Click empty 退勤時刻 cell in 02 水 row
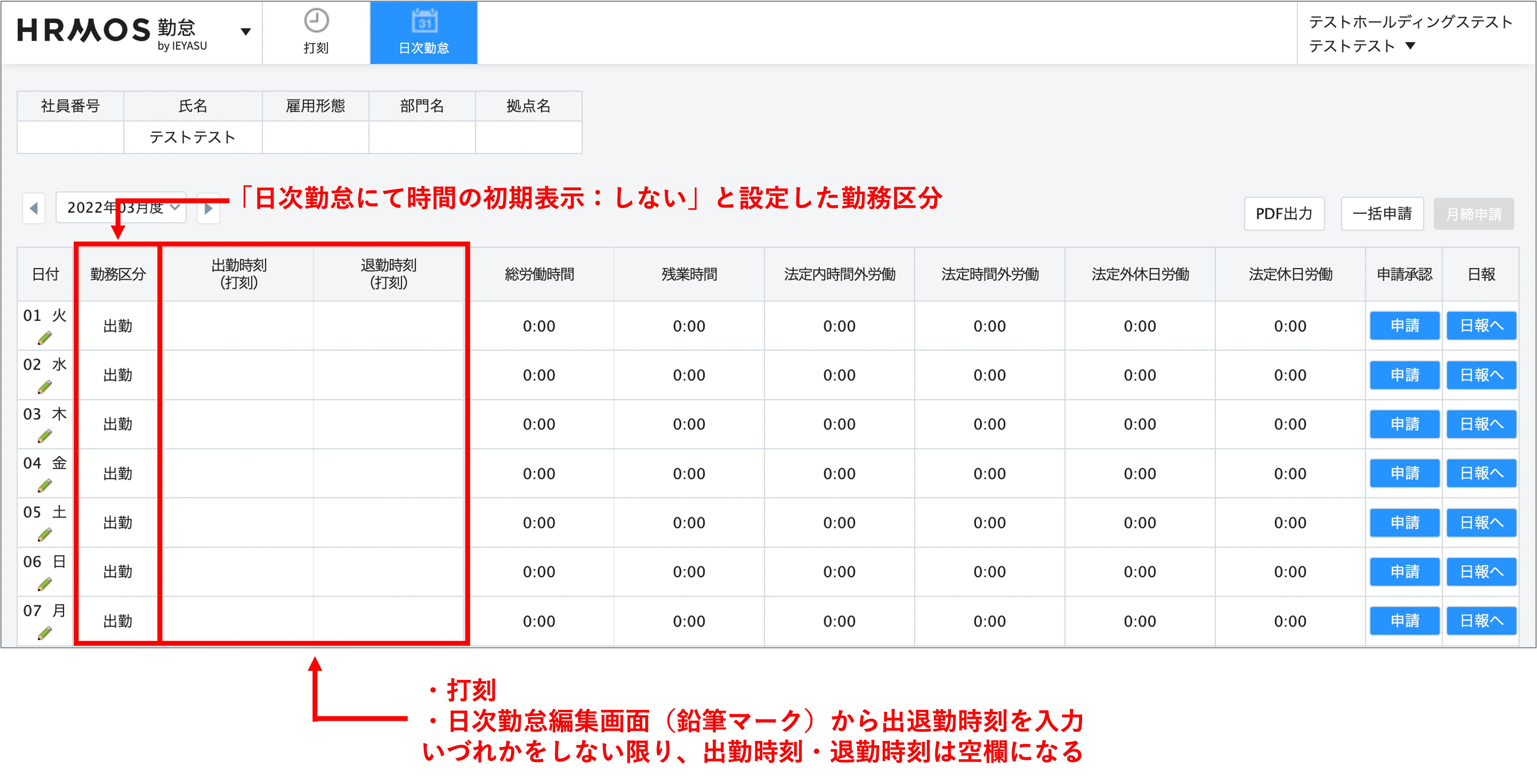The height and width of the screenshot is (784, 1537). point(388,375)
